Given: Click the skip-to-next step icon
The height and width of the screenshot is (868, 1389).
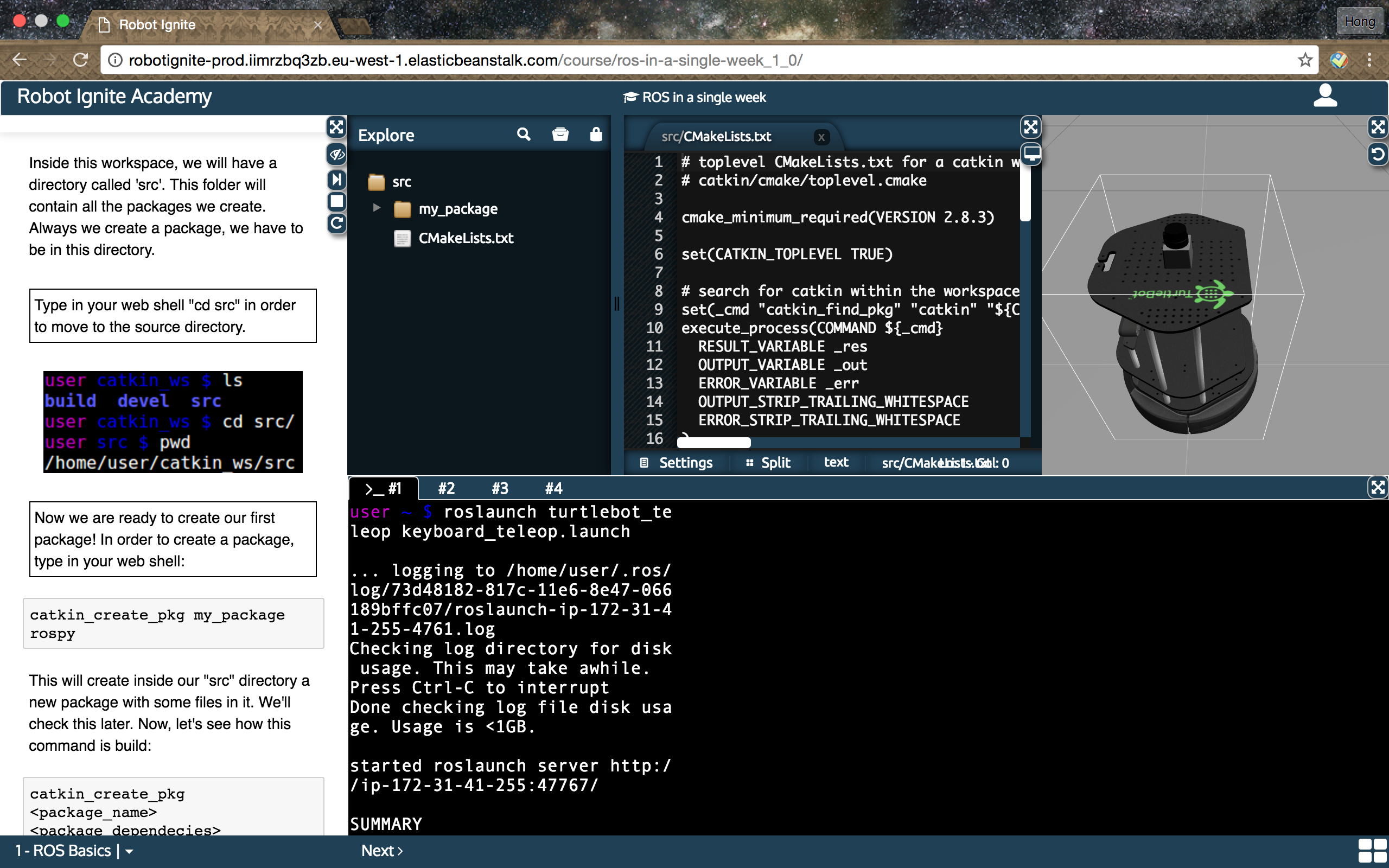Looking at the screenshot, I should tap(336, 180).
